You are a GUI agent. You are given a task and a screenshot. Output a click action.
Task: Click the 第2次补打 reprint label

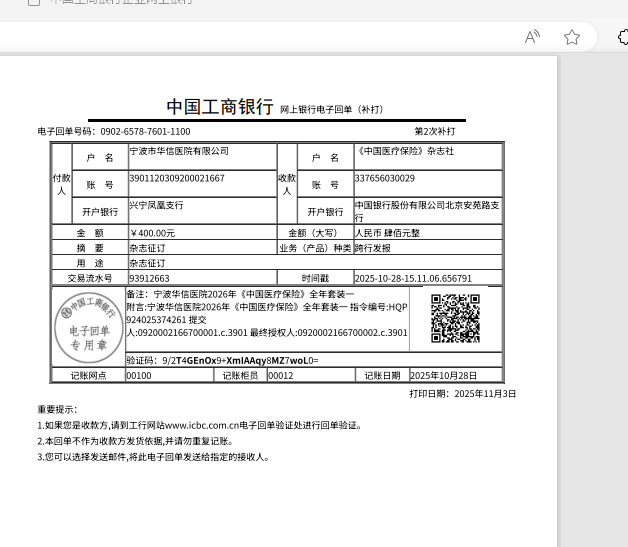434,131
